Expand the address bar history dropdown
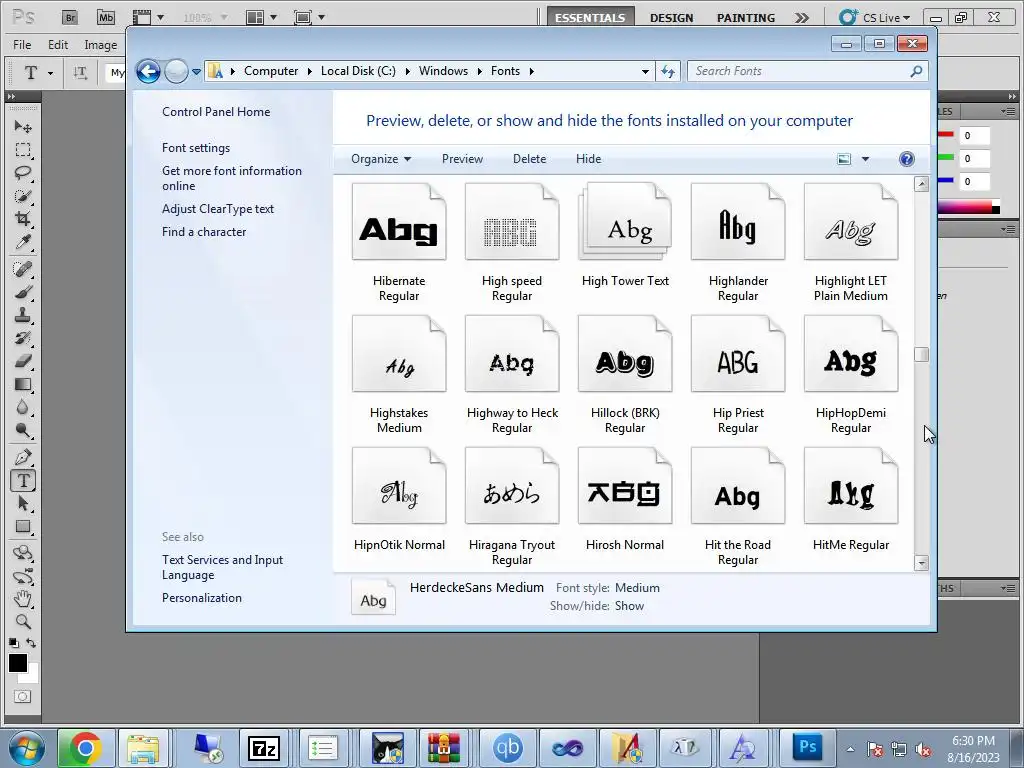Image resolution: width=1024 pixels, height=768 pixels. [645, 71]
